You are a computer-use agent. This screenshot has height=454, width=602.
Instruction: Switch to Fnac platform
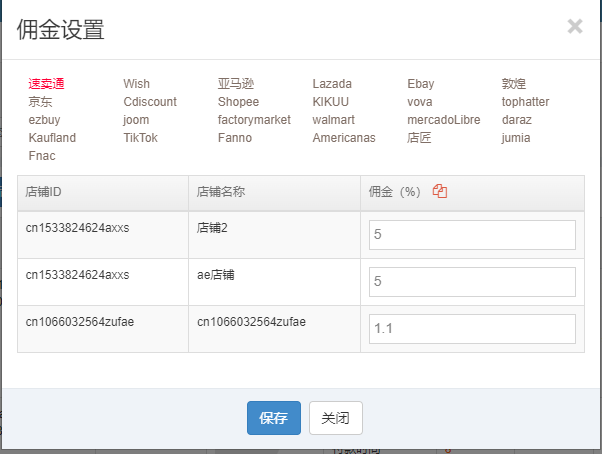(x=42, y=156)
